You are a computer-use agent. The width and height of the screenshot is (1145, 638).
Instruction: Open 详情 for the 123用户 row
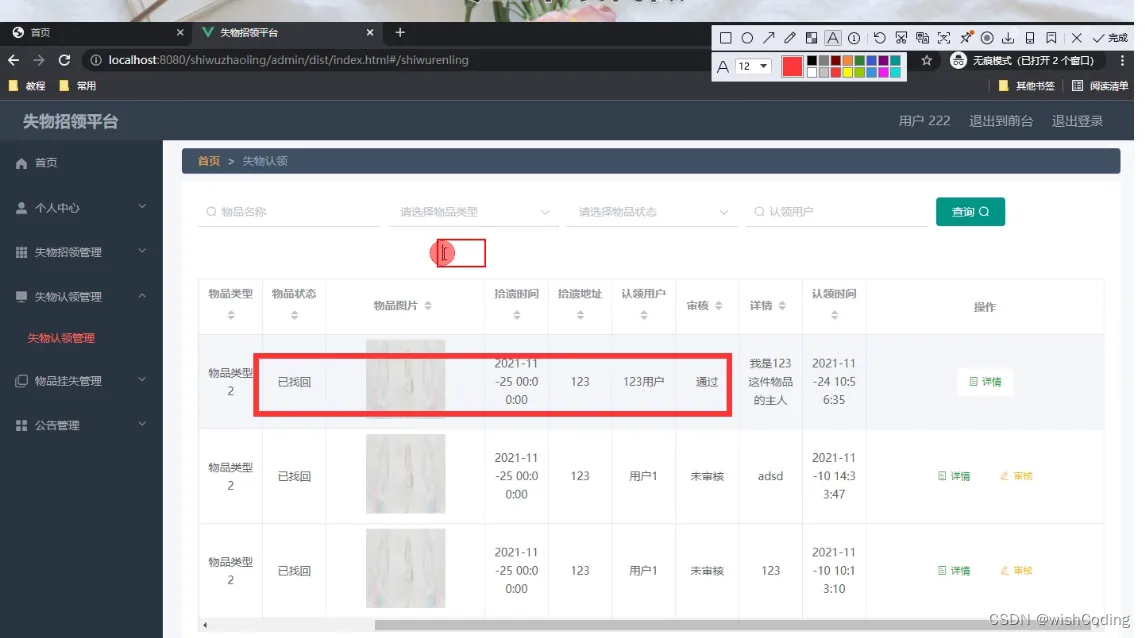[x=985, y=382]
